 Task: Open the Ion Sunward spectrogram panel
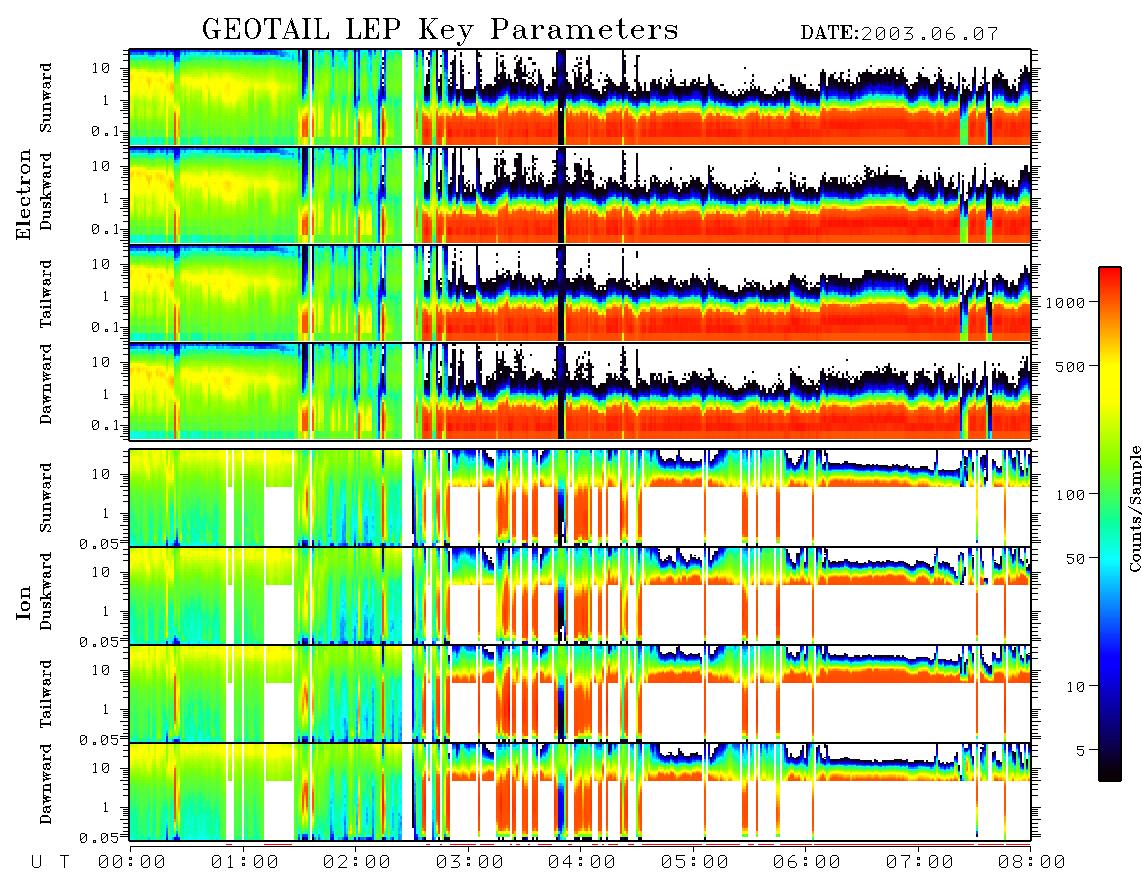pyautogui.click(x=580, y=498)
